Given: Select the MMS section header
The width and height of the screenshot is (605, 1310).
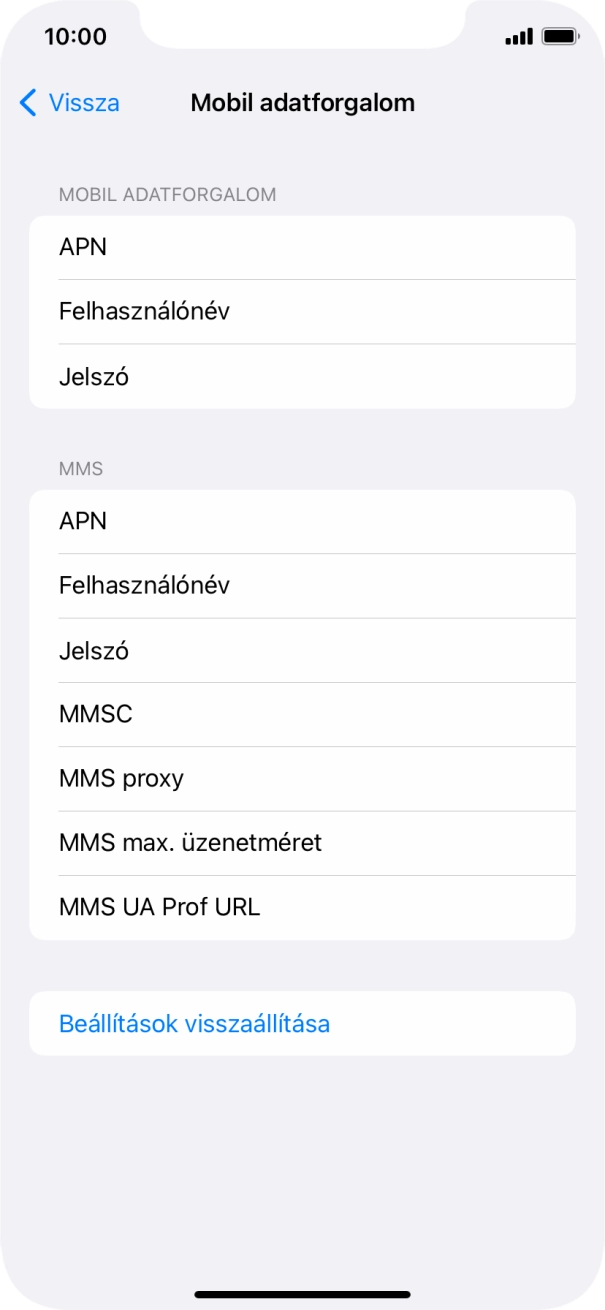Looking at the screenshot, I should (82, 468).
